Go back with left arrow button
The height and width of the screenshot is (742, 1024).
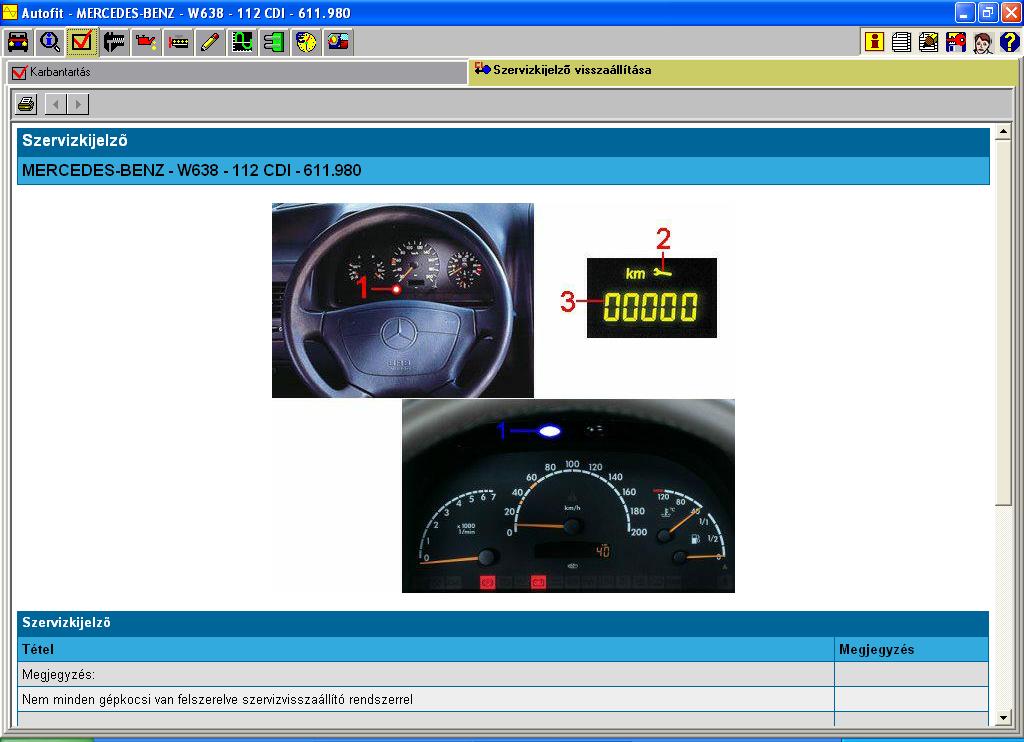click(56, 104)
